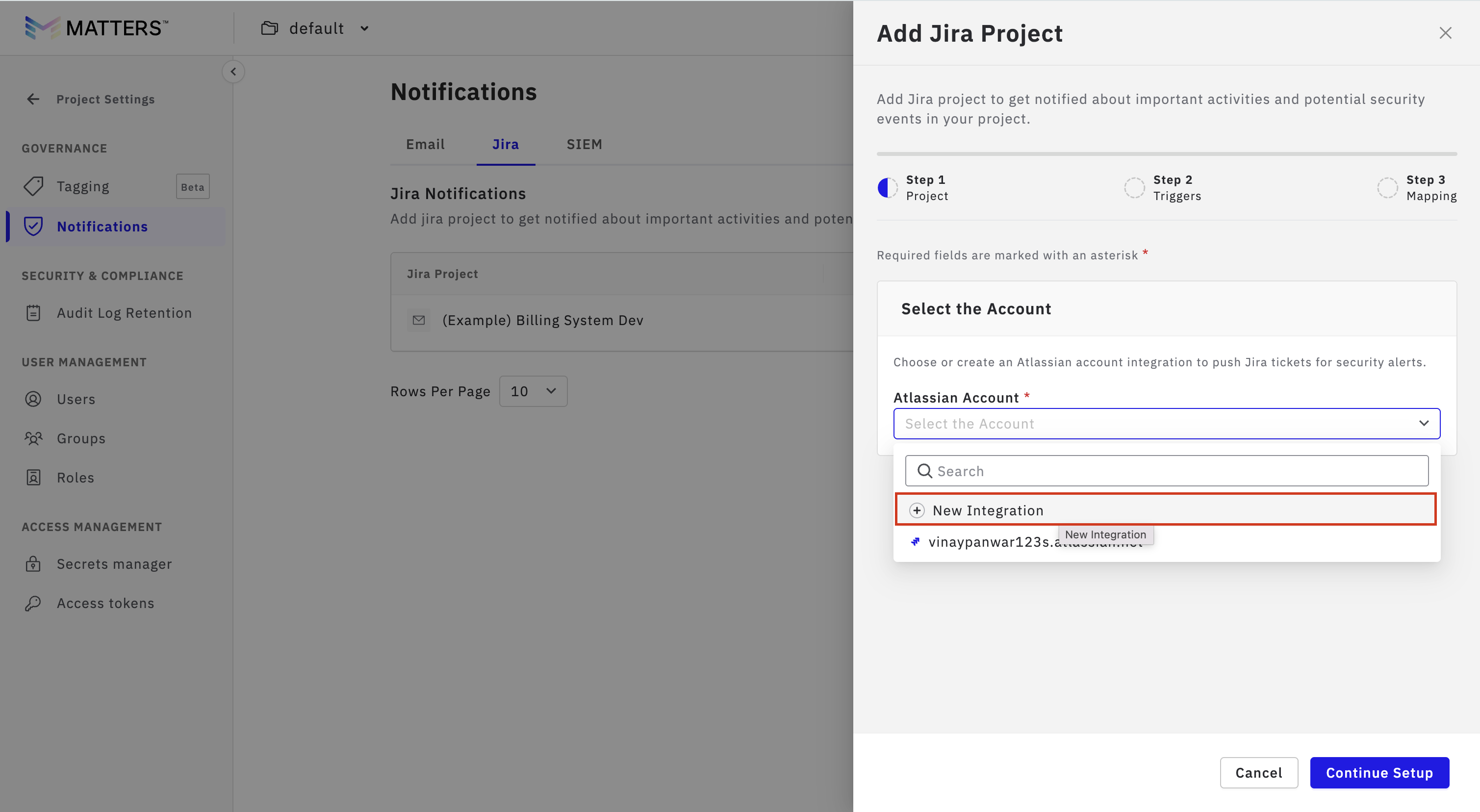Collapse the Atlassian Account dropdown
The width and height of the screenshot is (1480, 812).
1423,424
